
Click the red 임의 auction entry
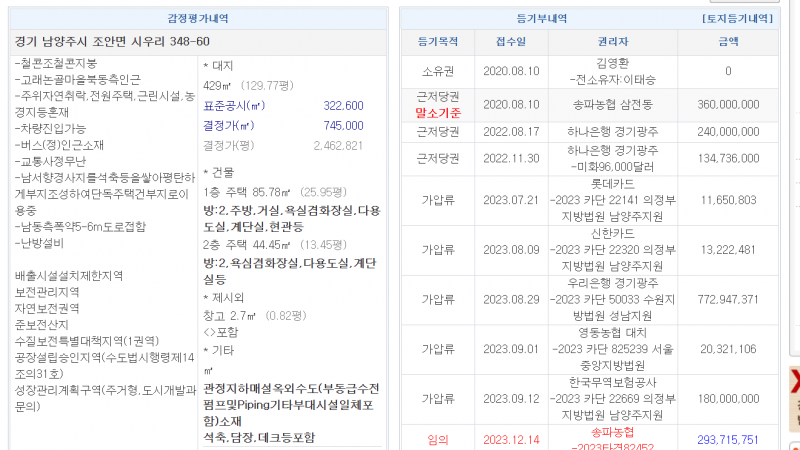pyautogui.click(x=437, y=438)
